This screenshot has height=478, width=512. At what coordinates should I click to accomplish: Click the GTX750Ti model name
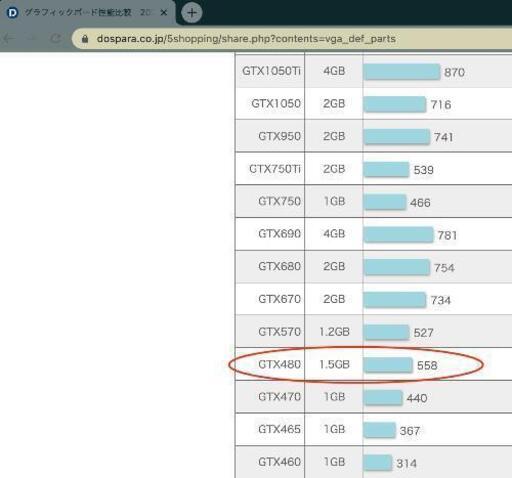pyautogui.click(x=275, y=169)
